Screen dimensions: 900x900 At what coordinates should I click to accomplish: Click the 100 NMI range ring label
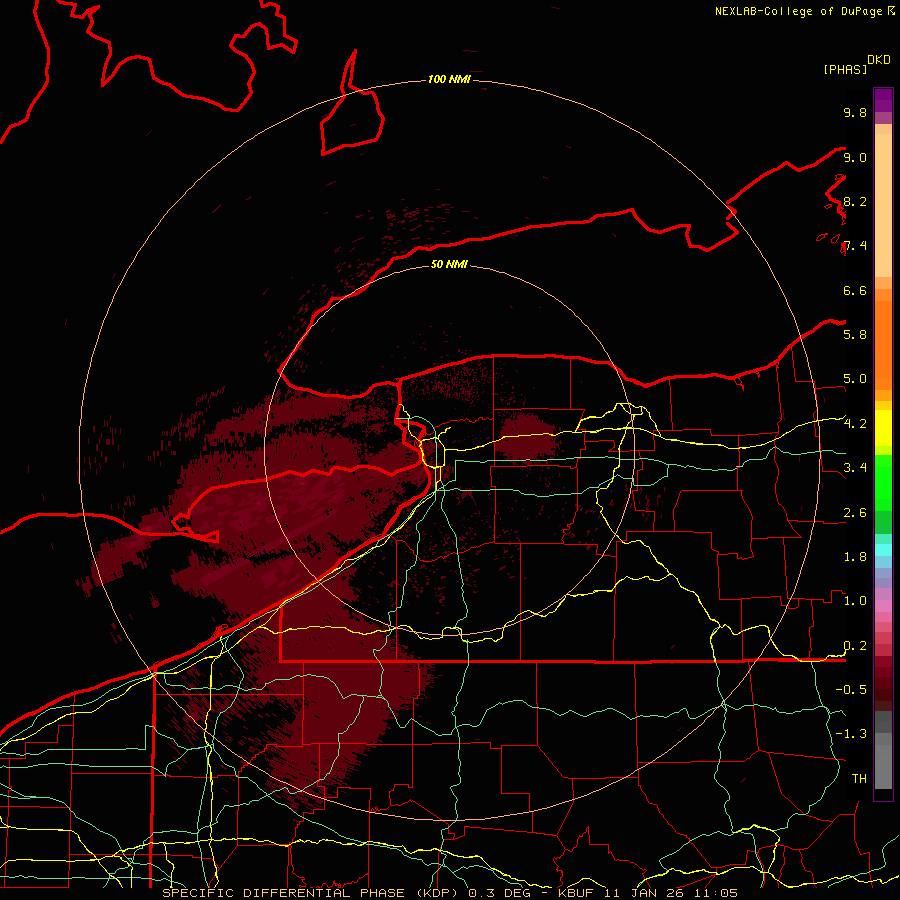(x=449, y=79)
